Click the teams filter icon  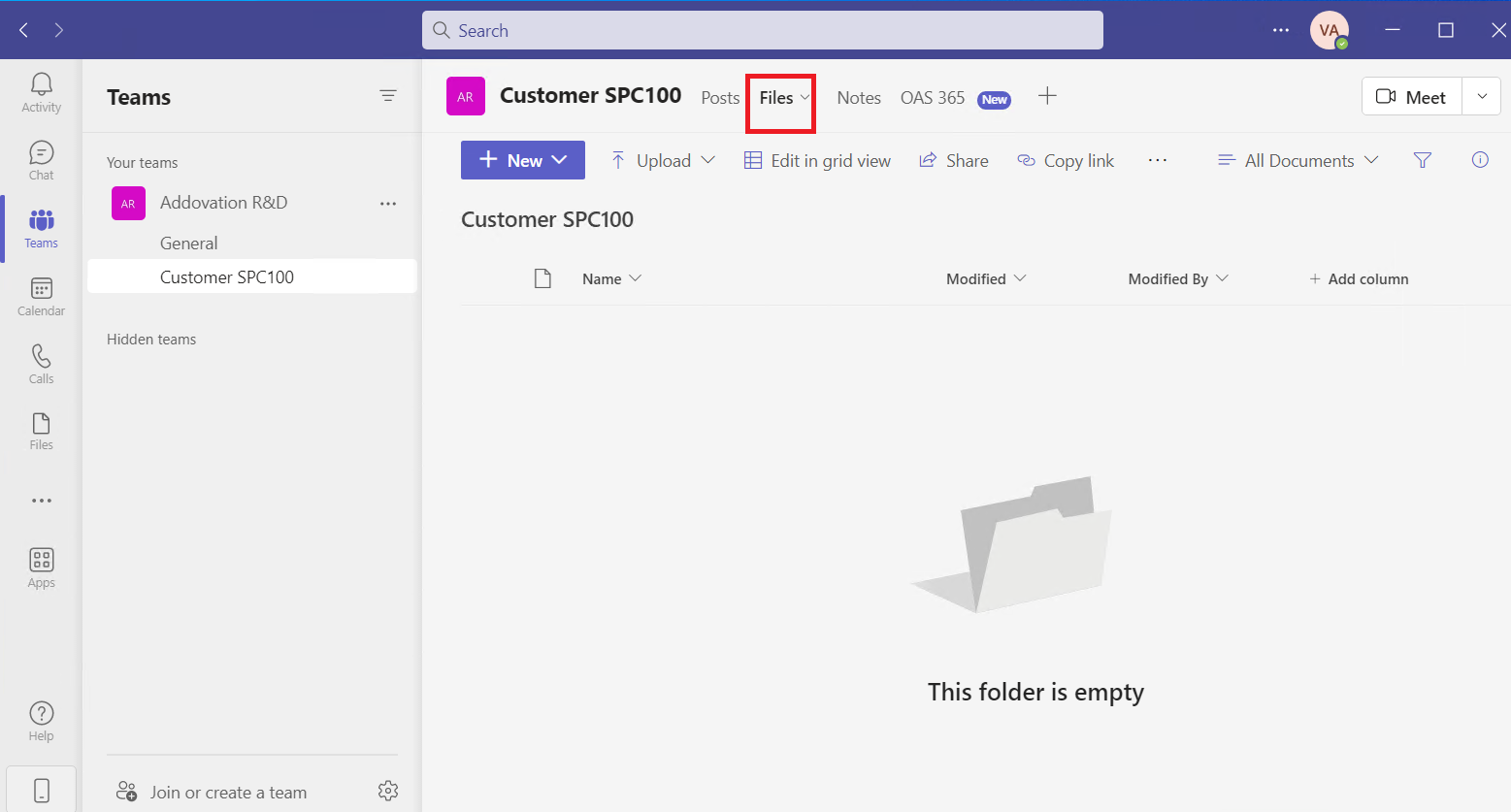tap(388, 96)
